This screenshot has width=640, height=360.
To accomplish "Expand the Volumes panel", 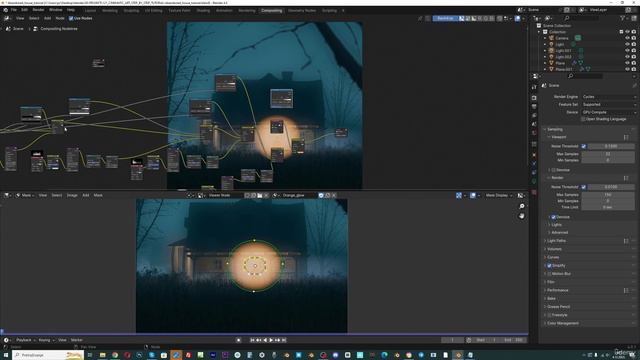I will click(554, 249).
